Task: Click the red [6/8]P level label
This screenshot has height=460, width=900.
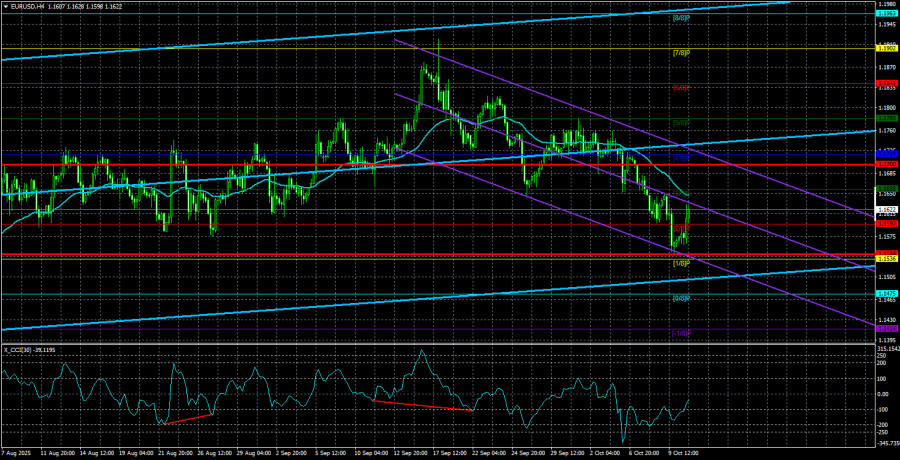Action: (680, 87)
